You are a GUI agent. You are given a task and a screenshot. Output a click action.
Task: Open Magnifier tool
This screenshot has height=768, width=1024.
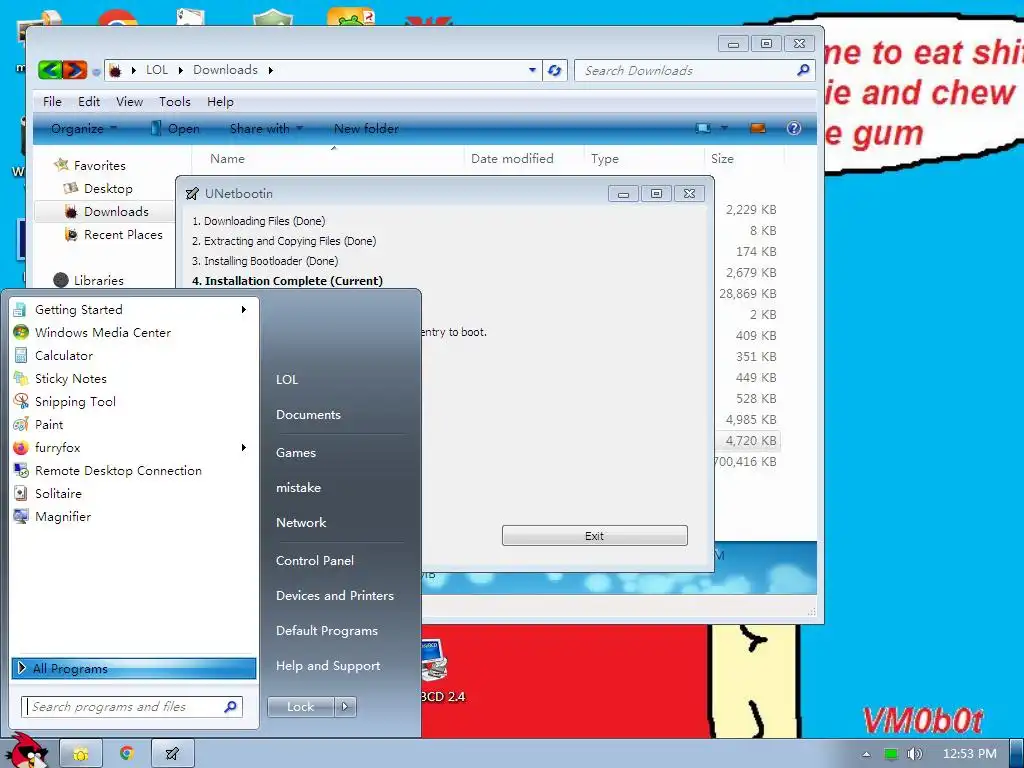pyautogui.click(x=132, y=517)
